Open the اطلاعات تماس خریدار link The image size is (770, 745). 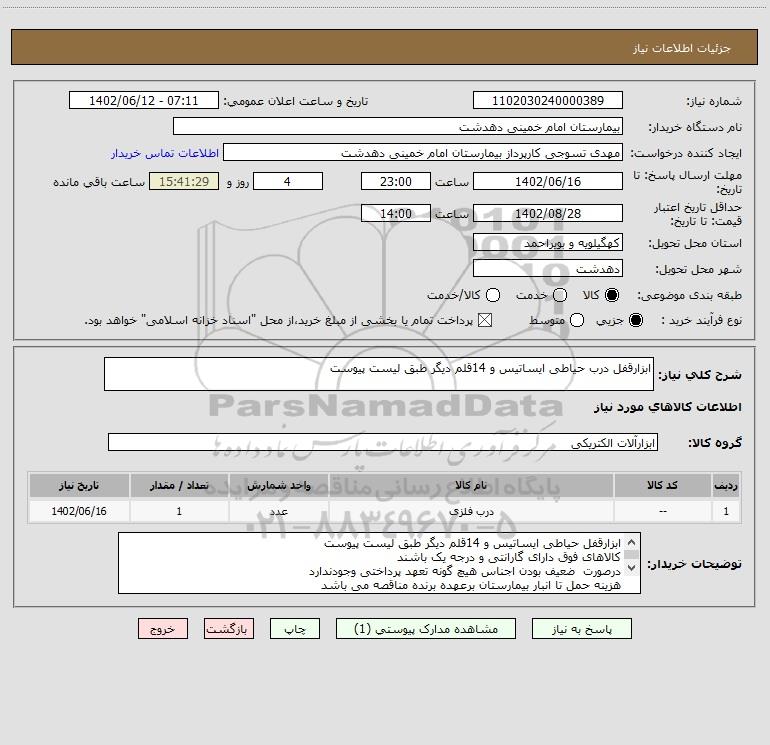point(165,153)
